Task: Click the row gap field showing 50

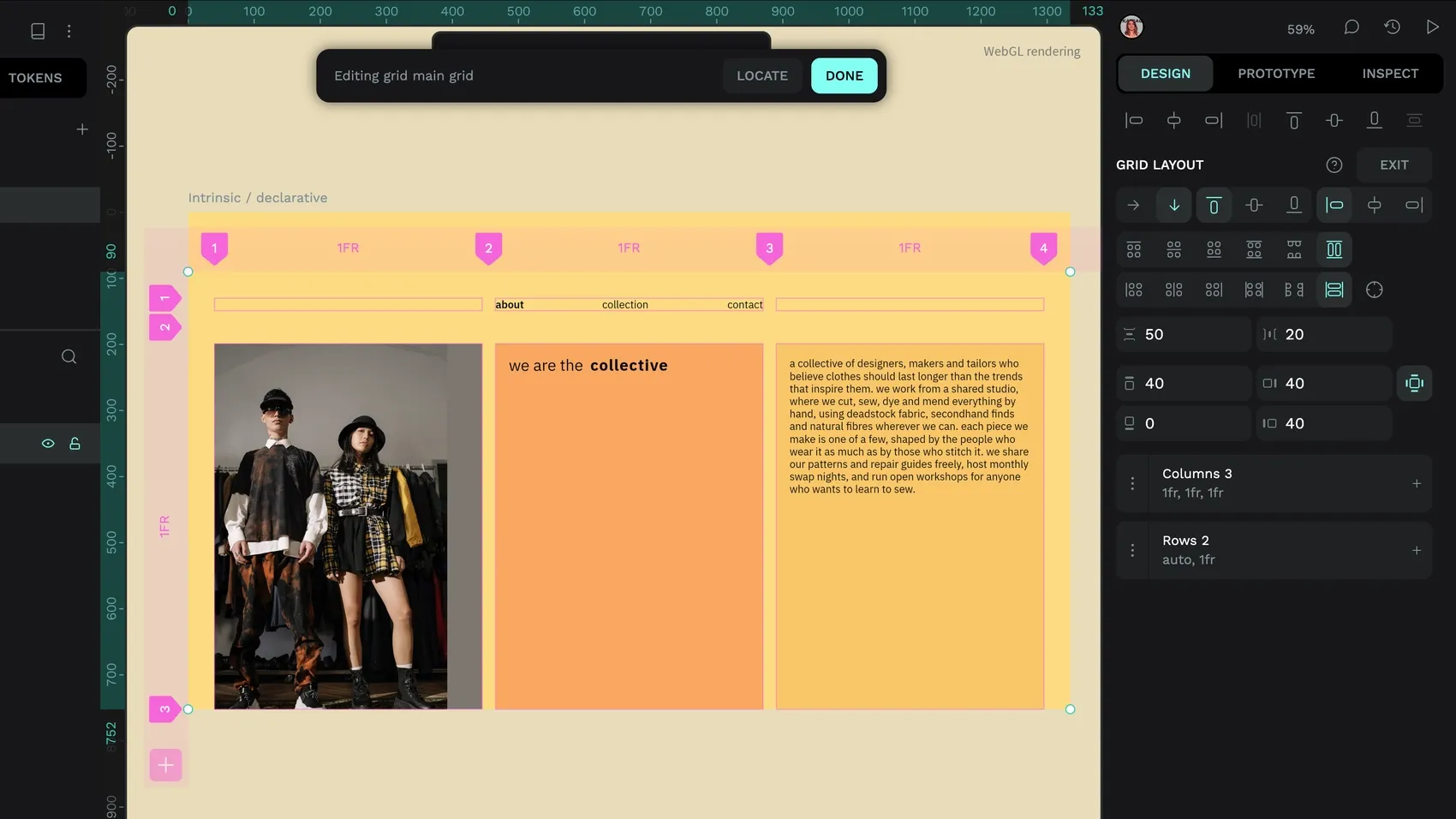Action: (x=1184, y=334)
